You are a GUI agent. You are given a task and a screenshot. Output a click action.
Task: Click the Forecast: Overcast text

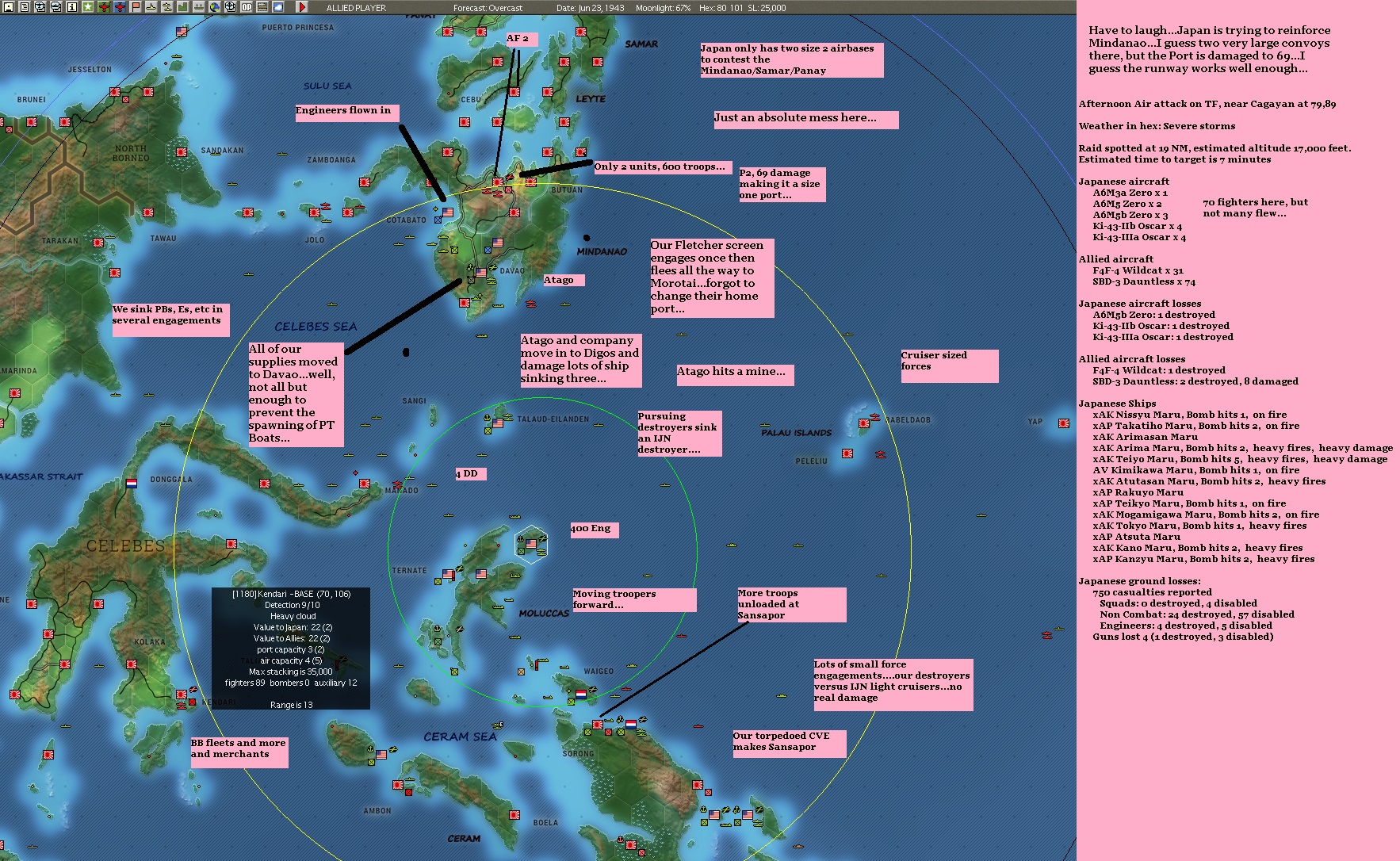488,8
